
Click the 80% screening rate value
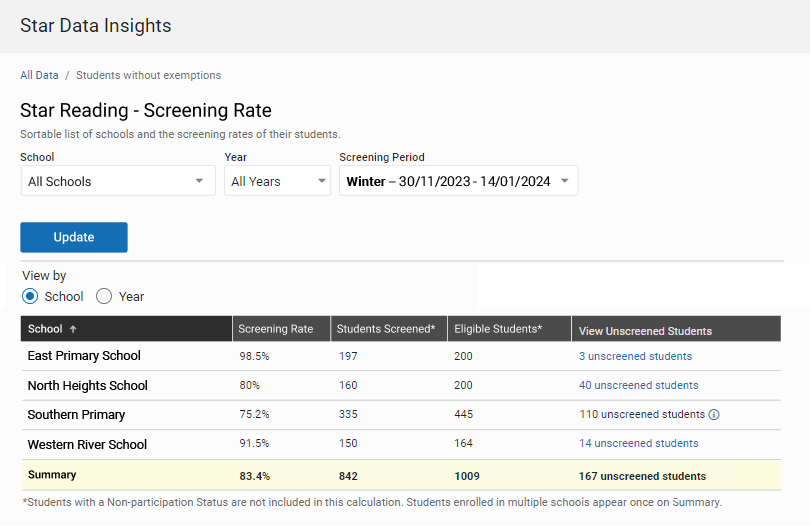[x=250, y=385]
